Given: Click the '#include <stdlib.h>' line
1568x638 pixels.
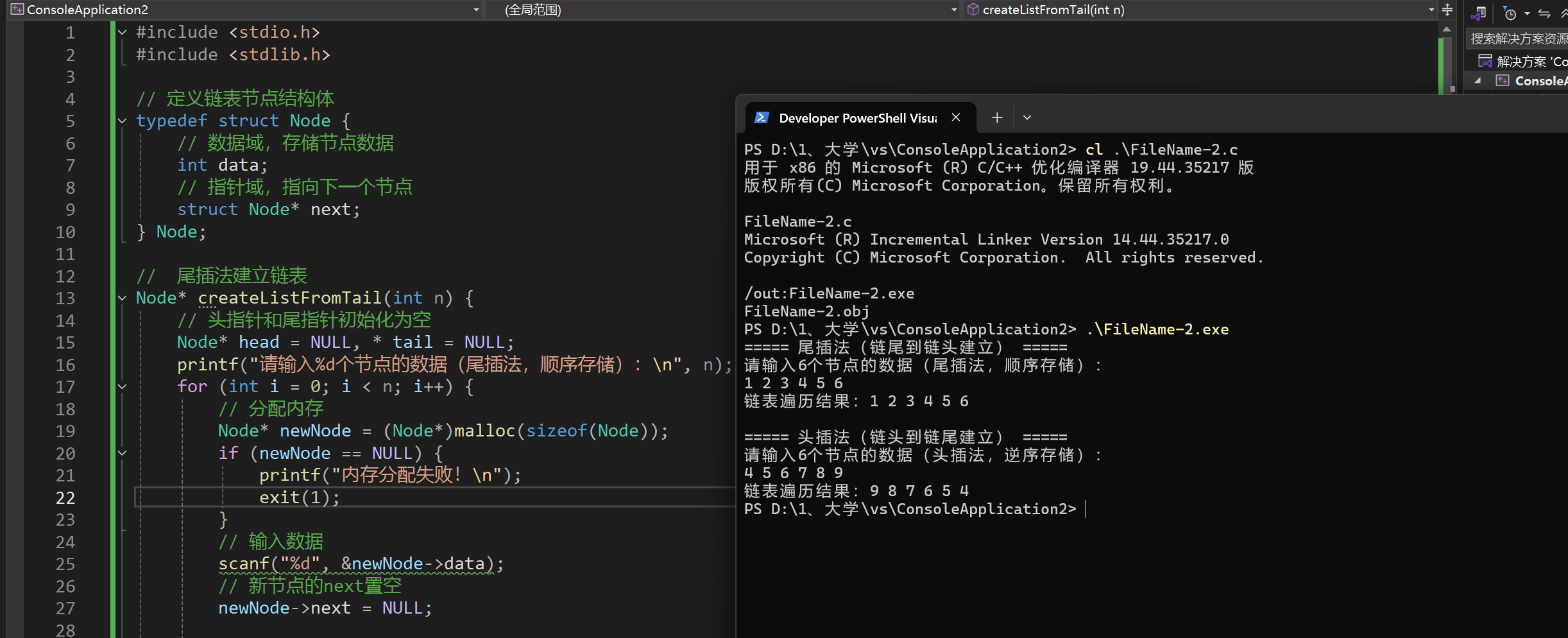Looking at the screenshot, I should coord(233,55).
